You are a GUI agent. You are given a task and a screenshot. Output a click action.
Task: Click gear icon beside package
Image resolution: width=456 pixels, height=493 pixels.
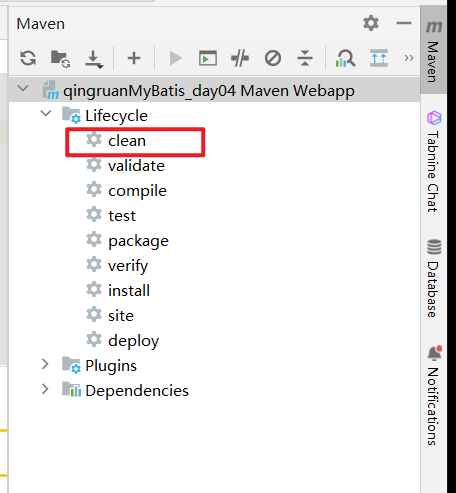coord(94,239)
